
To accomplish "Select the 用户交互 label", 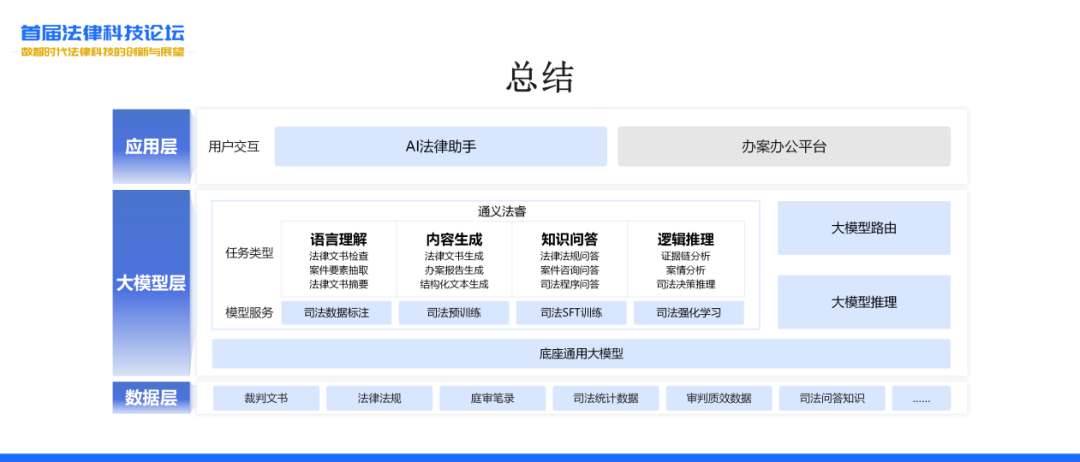I will [x=234, y=147].
